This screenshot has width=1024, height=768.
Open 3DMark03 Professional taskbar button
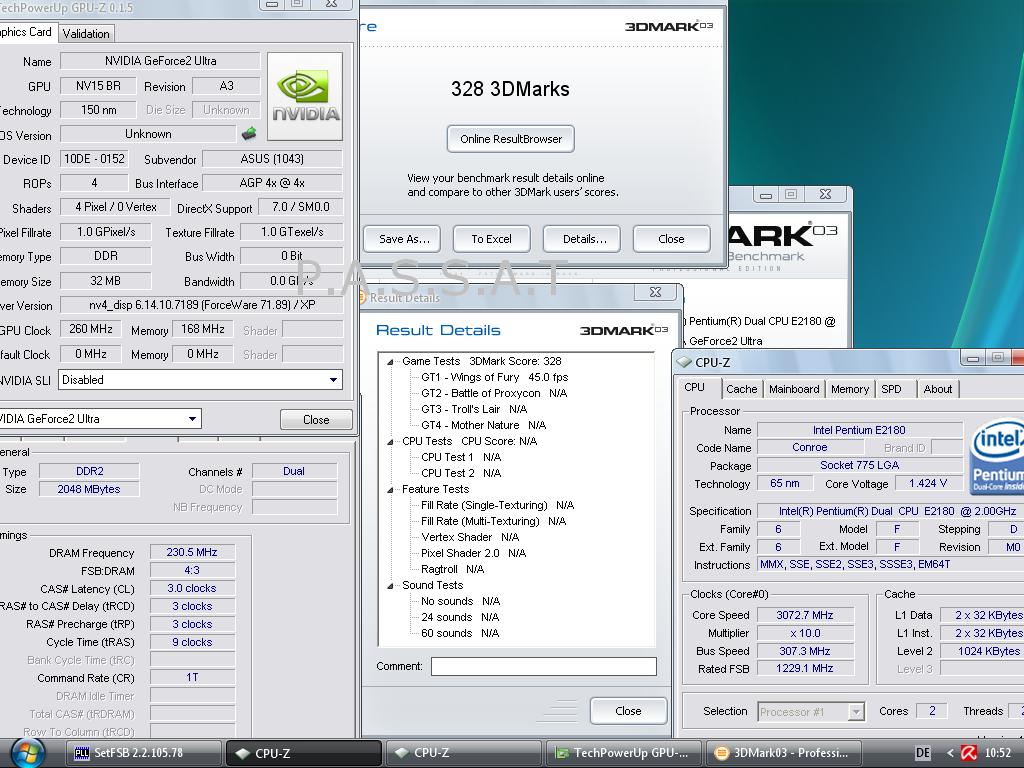point(783,753)
